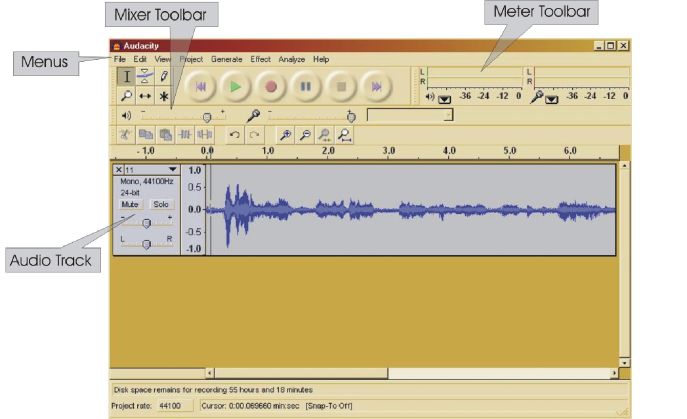Open the View menu
Screen dimensions: 687x419
(x=163, y=59)
